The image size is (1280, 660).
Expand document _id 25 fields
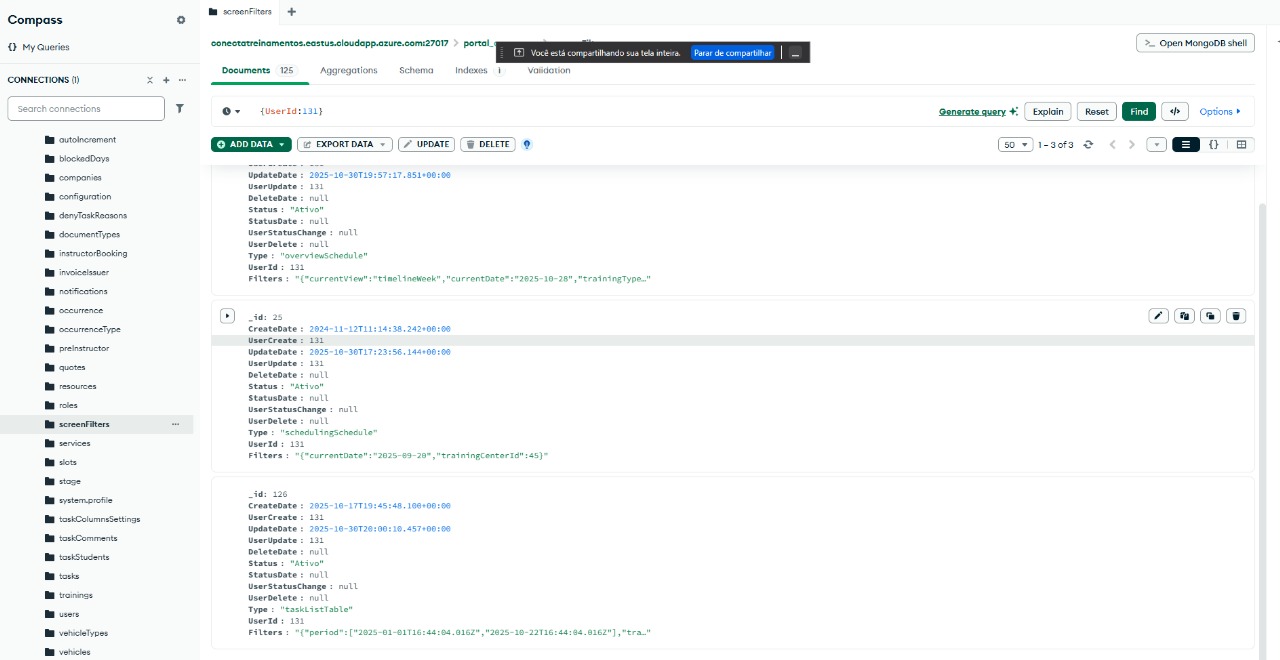coord(227,316)
